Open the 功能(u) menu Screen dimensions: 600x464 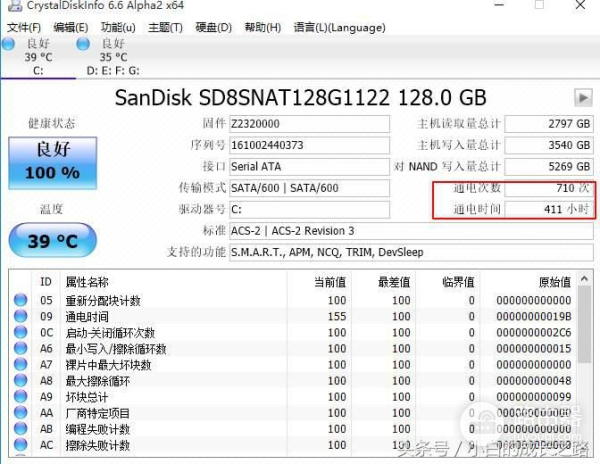pos(118,27)
